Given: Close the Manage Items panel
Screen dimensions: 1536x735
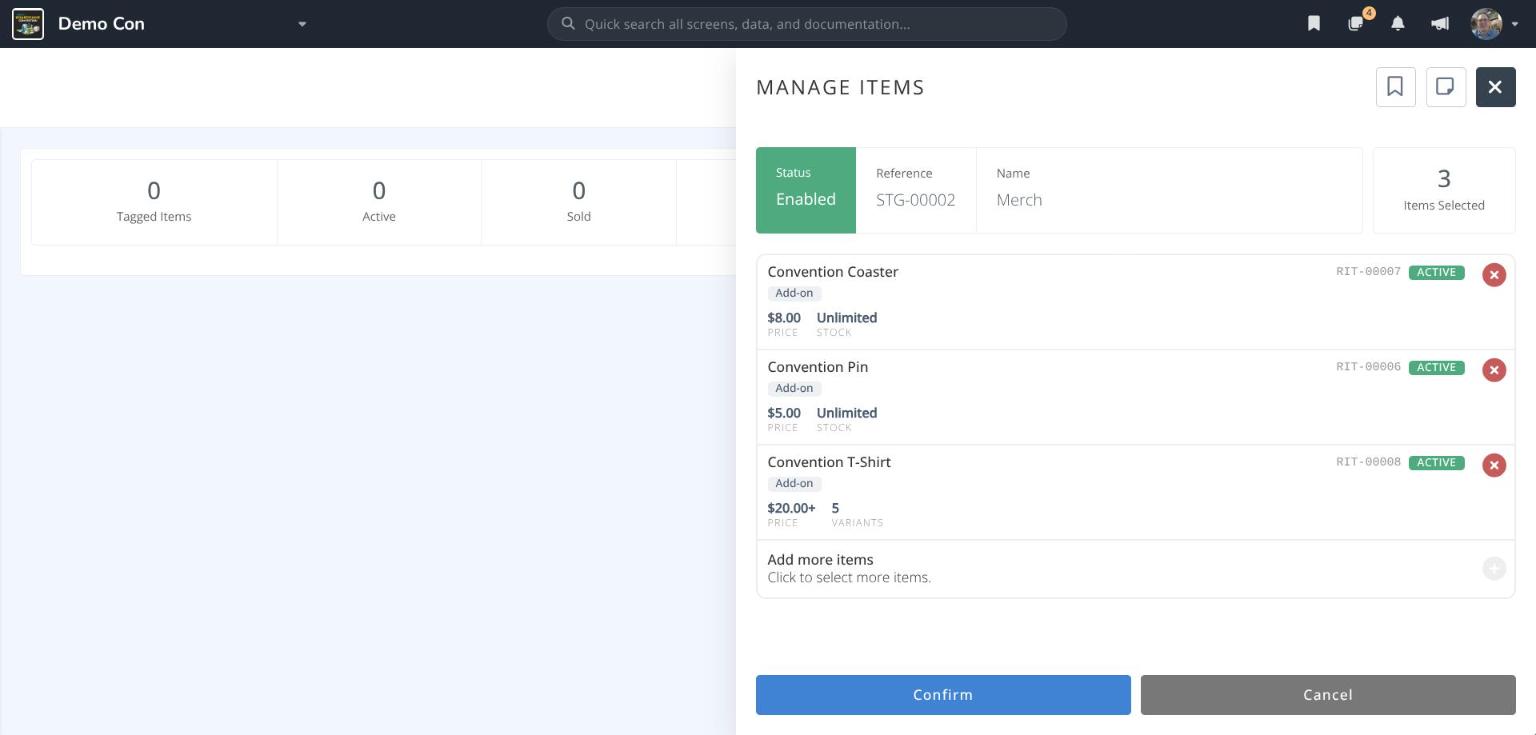Looking at the screenshot, I should tap(1496, 87).
